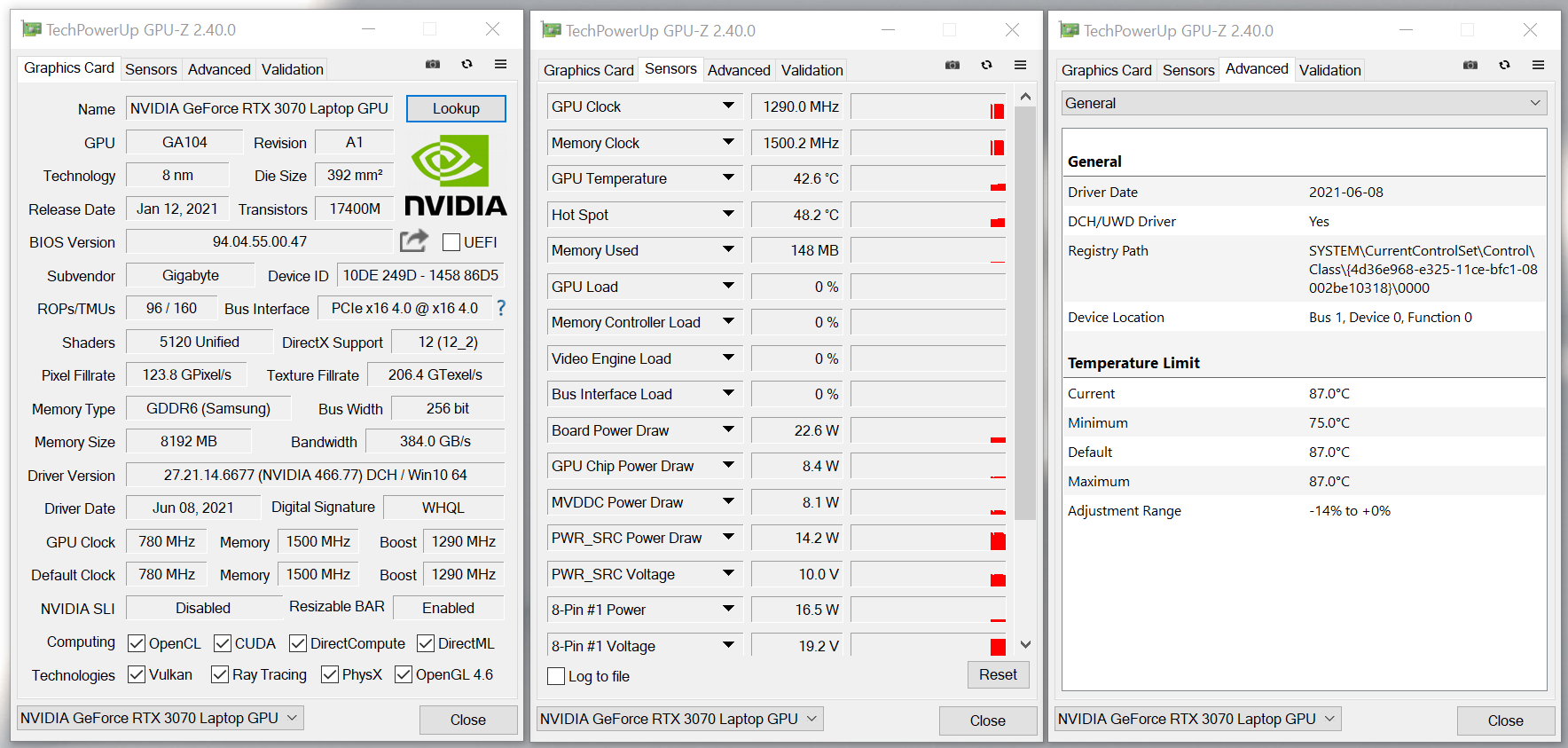Expand the General category dropdown in Advanced window

click(x=1305, y=103)
